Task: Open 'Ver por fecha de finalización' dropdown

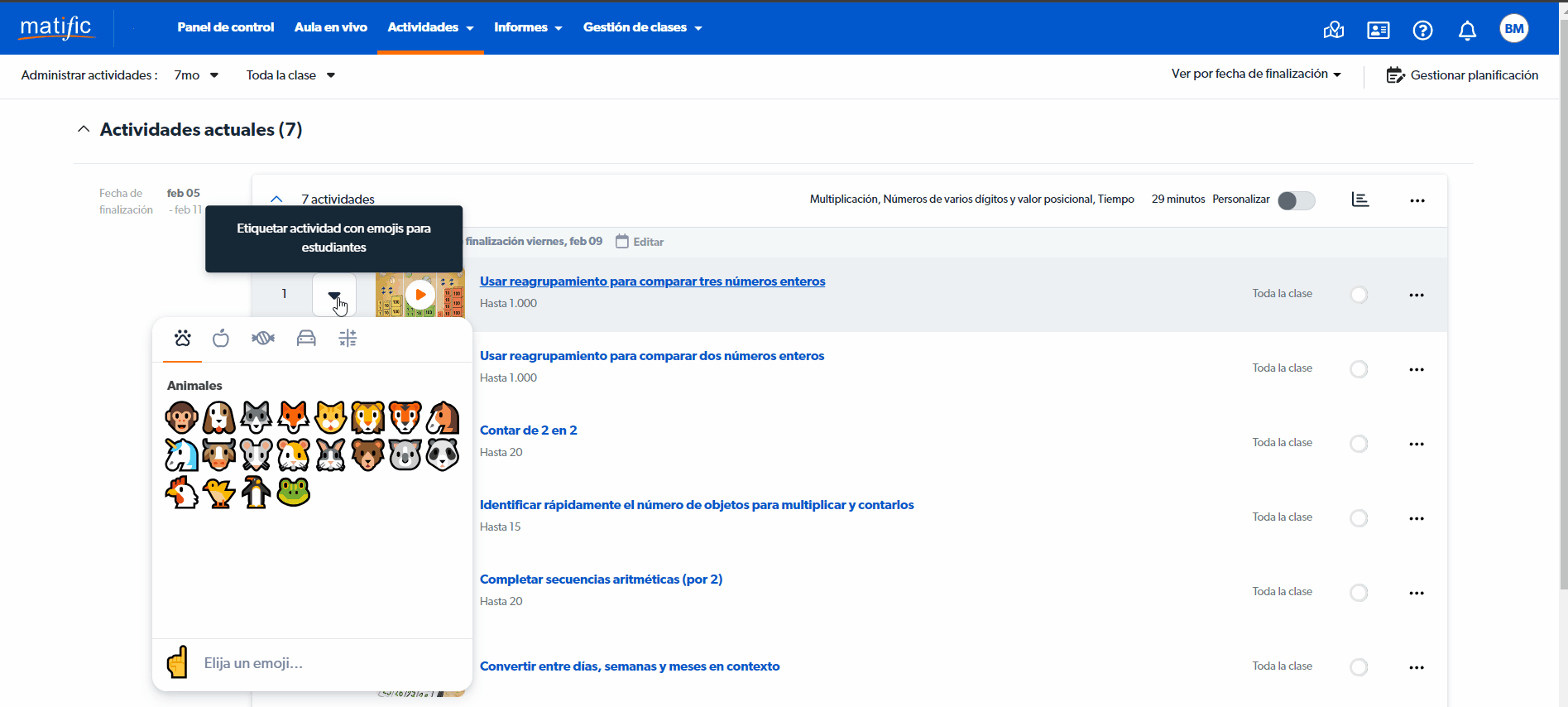Action: (x=1256, y=74)
